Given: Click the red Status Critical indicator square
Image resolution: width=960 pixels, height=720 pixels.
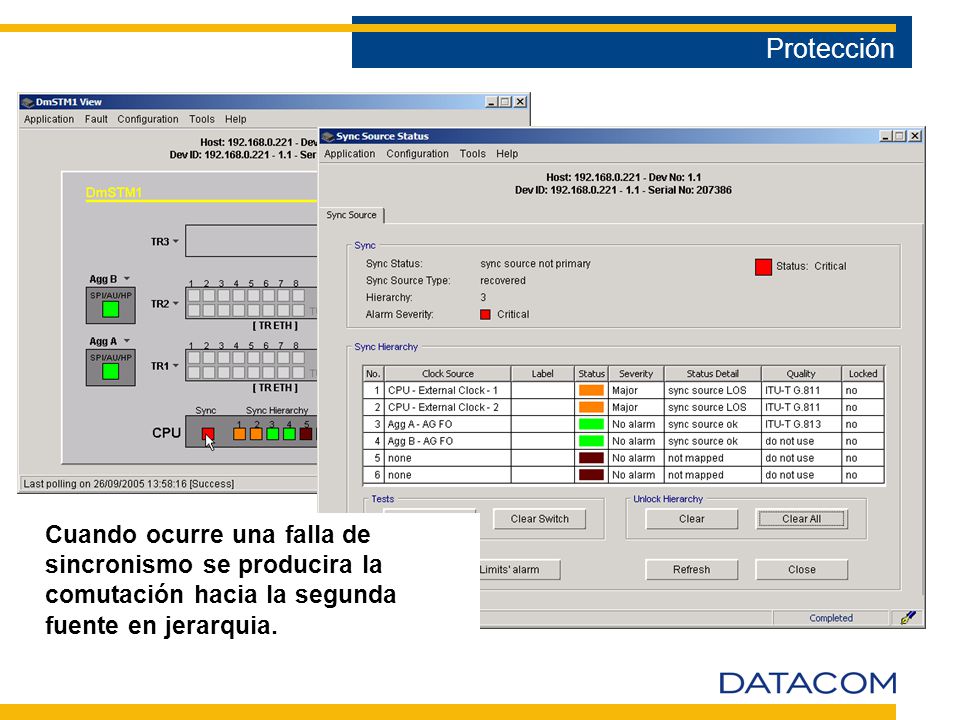Looking at the screenshot, I should pyautogui.click(x=763, y=267).
